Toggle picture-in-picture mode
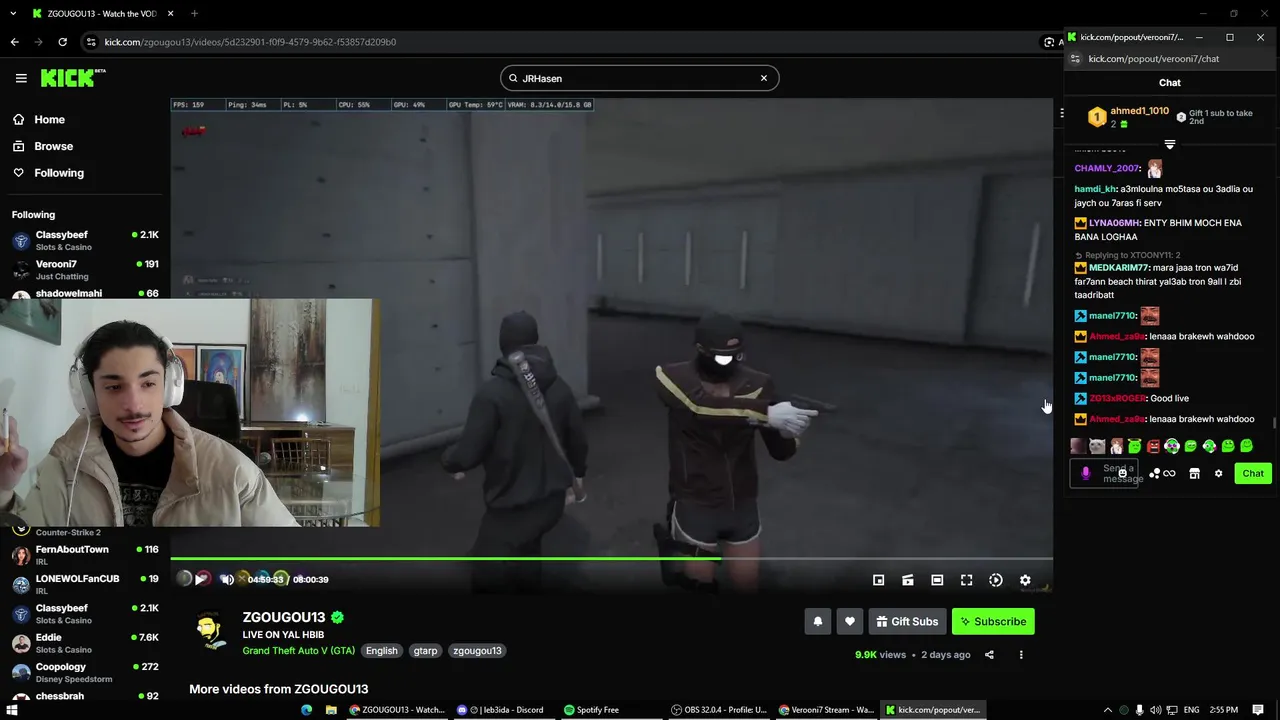The width and height of the screenshot is (1280, 720). tap(879, 580)
